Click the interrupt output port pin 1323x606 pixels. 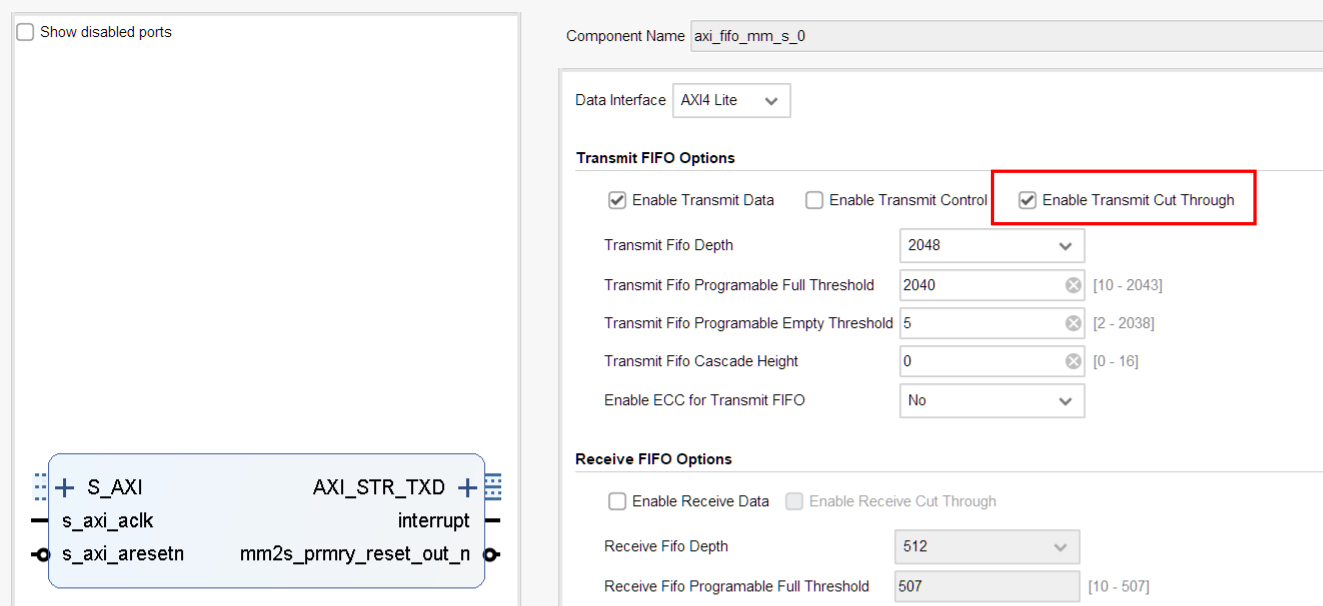coord(492,521)
